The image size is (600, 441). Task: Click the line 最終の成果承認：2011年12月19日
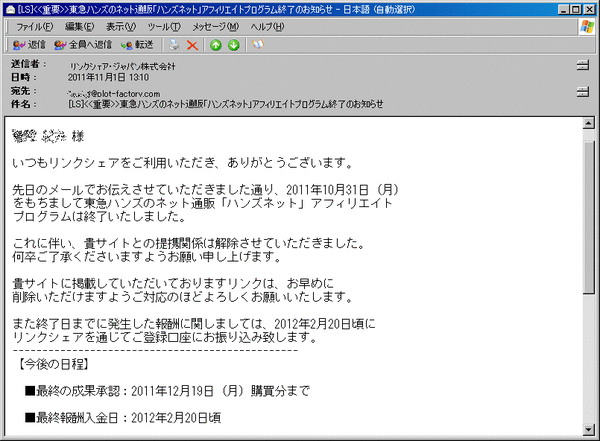click(x=167, y=391)
